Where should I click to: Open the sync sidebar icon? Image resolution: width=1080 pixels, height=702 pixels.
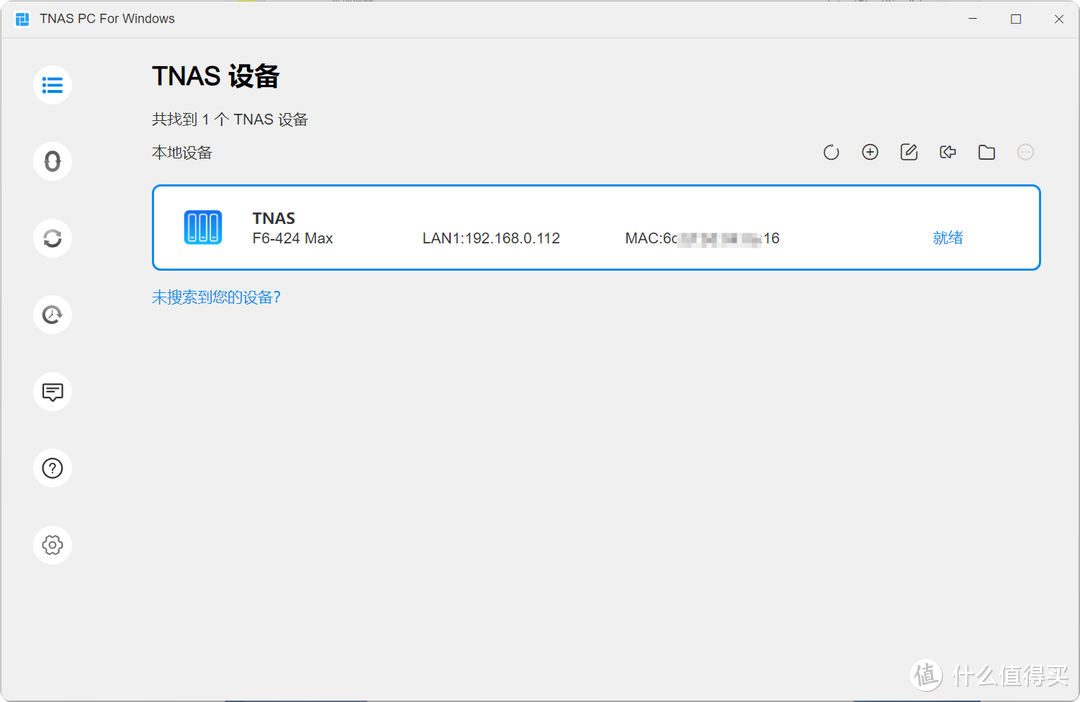click(x=52, y=238)
